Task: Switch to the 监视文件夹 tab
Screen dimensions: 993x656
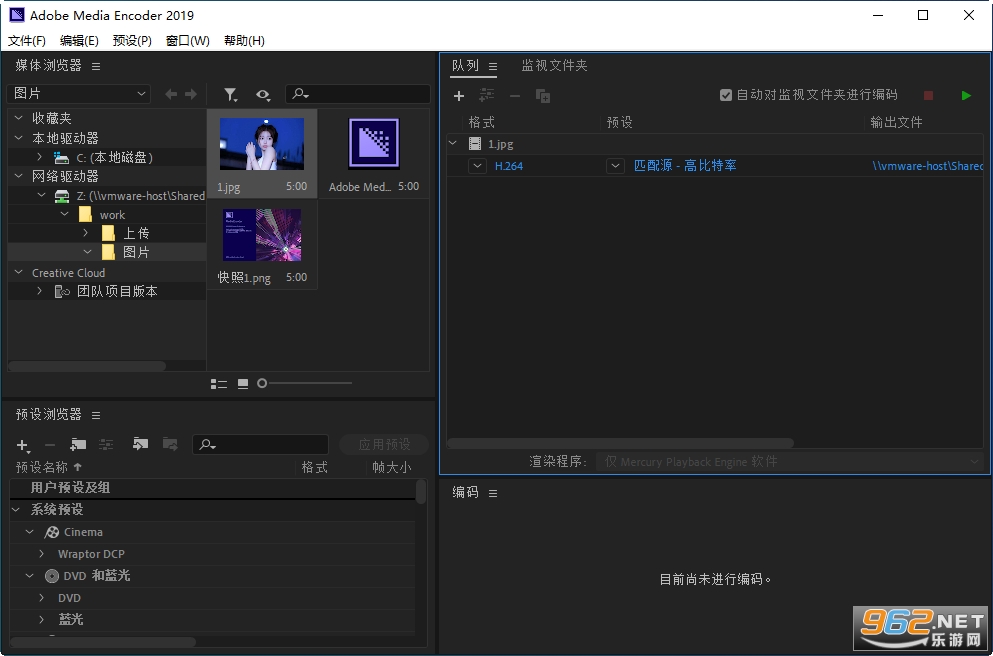Action: click(x=554, y=65)
